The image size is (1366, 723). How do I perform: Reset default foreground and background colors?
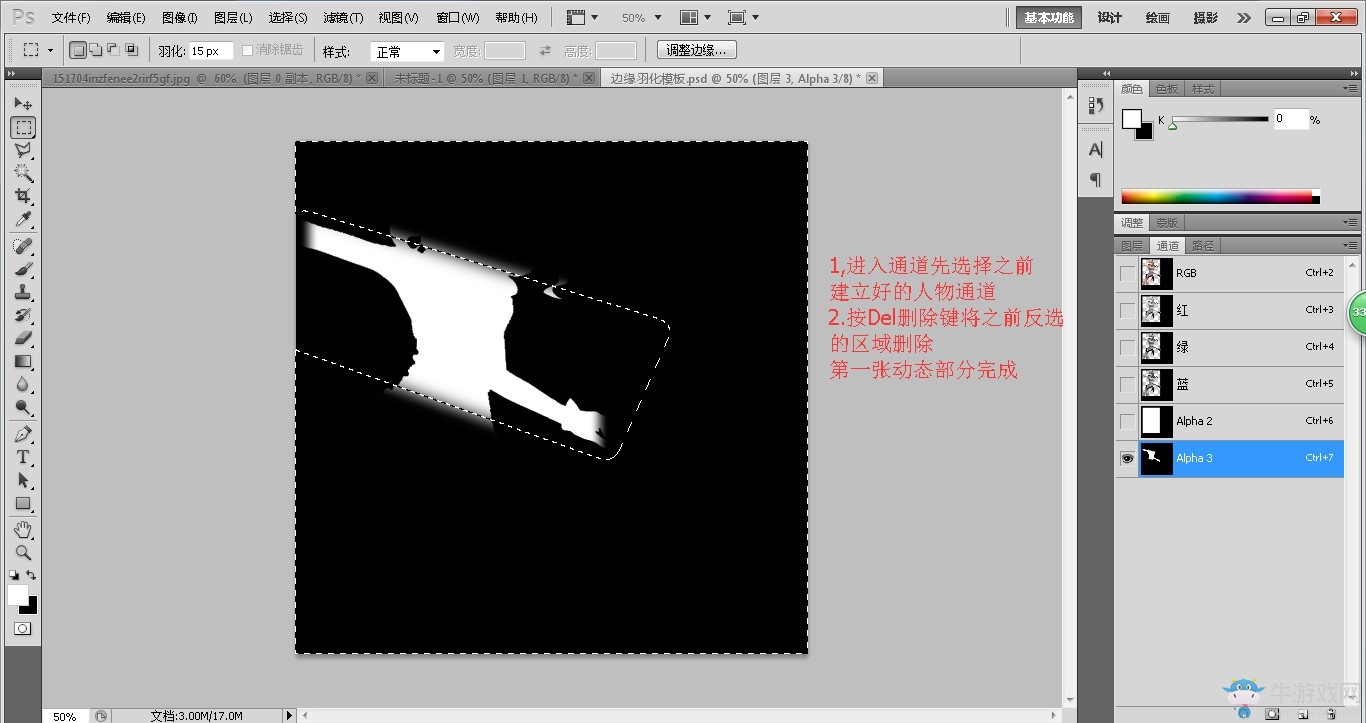point(14,575)
